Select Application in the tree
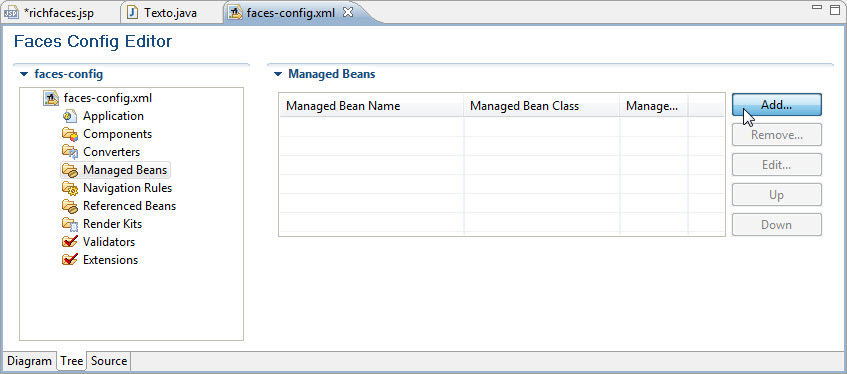 click(x=113, y=116)
